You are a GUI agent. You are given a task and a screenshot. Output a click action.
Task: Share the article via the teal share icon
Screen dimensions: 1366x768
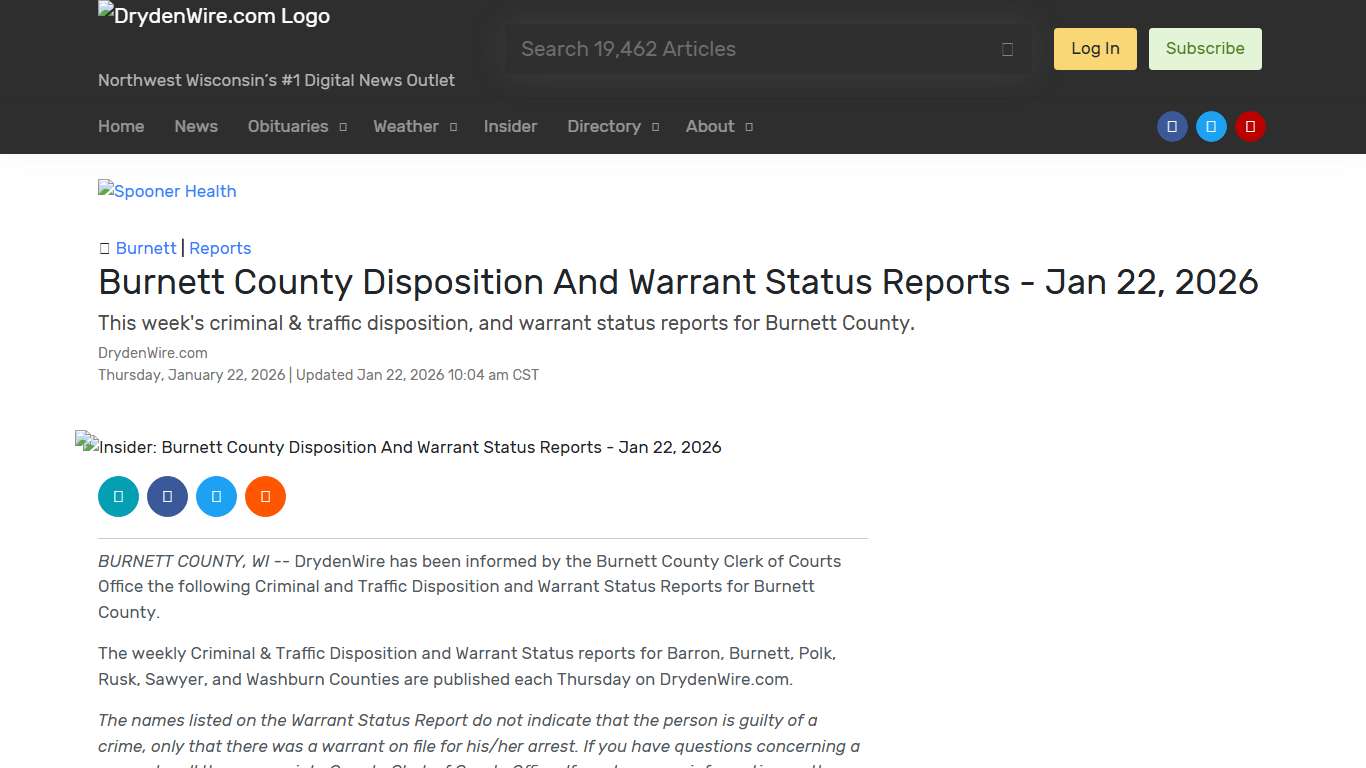pyautogui.click(x=118, y=496)
